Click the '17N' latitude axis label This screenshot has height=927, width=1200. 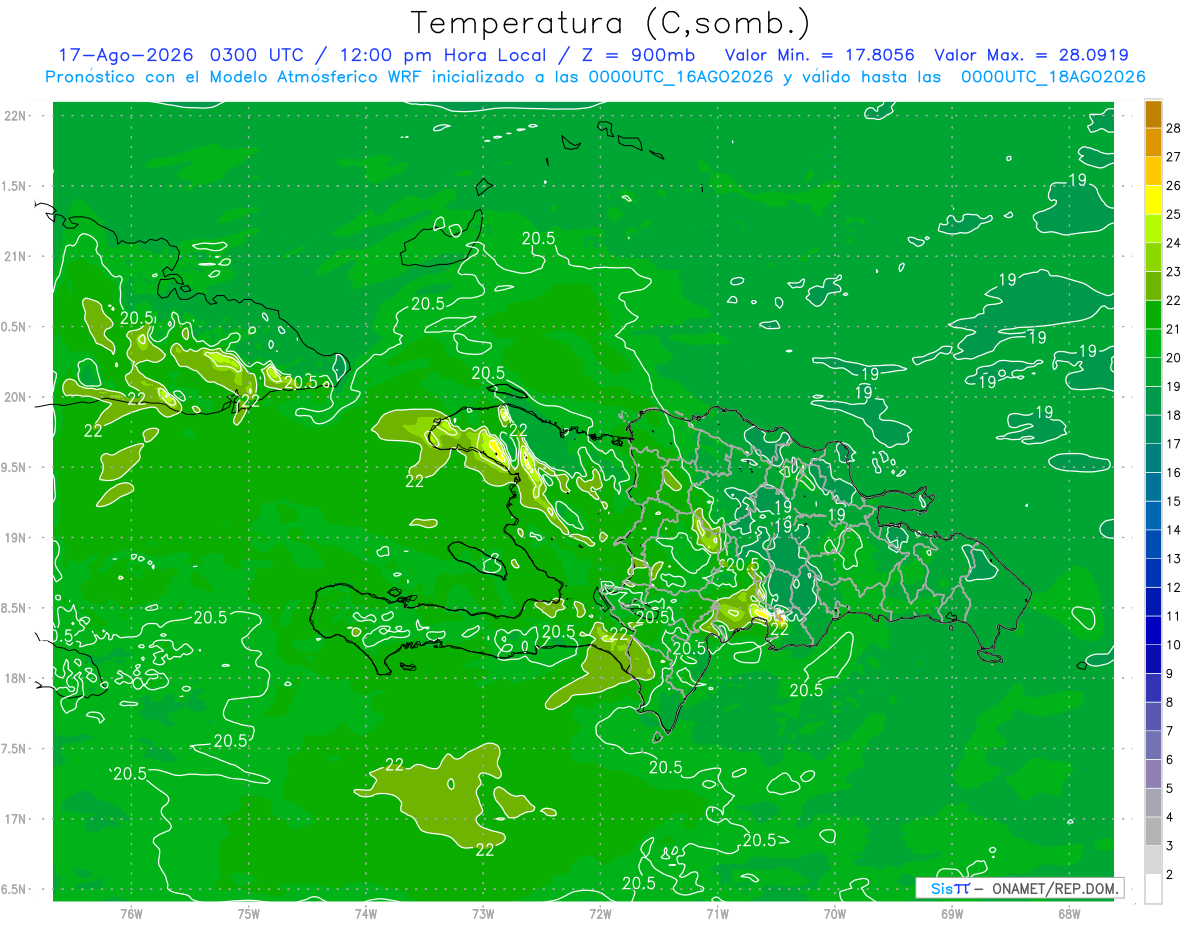[x=17, y=819]
